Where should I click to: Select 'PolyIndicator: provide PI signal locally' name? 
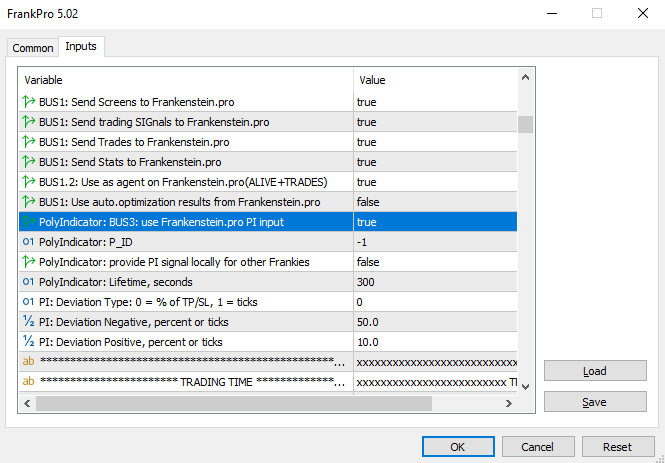pos(174,262)
